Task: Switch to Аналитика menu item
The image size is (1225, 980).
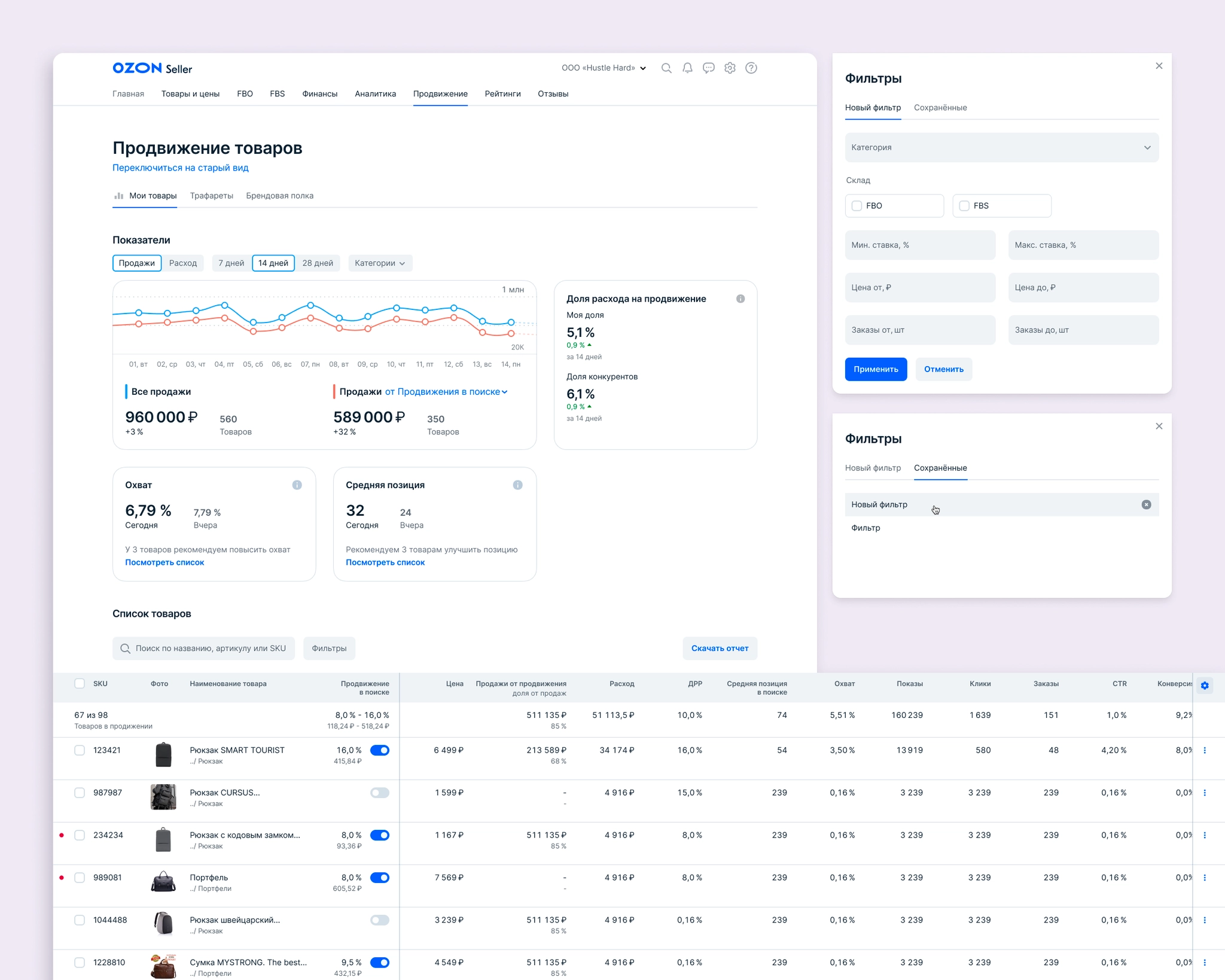Action: 375,94
